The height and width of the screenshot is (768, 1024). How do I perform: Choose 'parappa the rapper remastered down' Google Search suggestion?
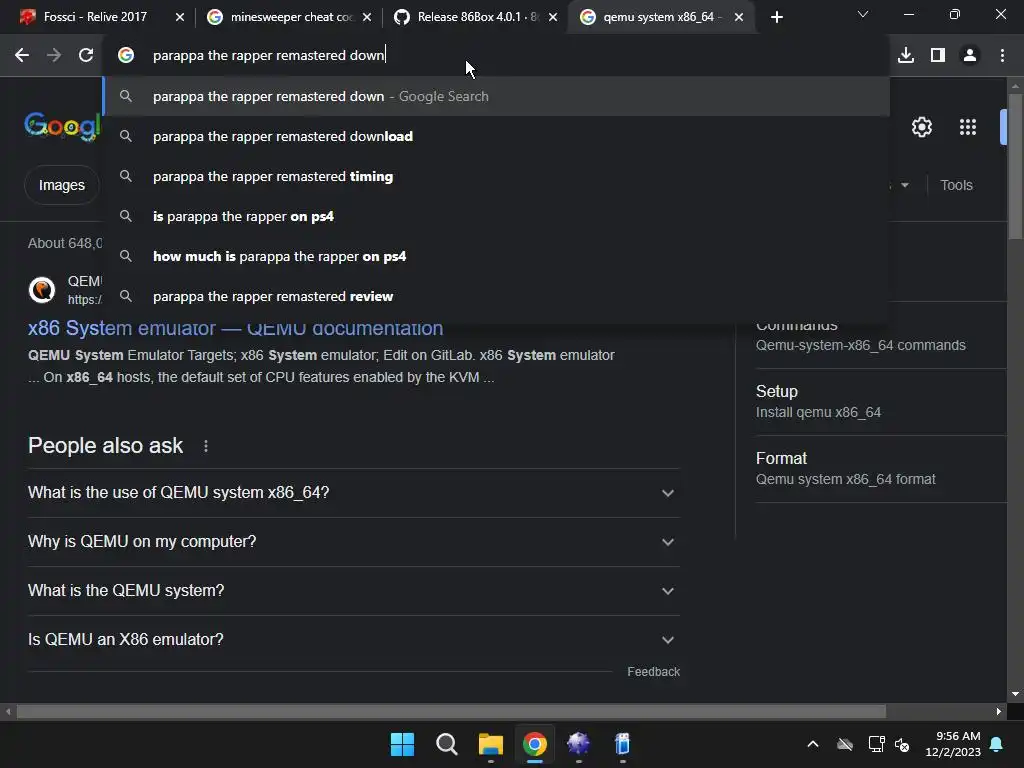tap(496, 97)
